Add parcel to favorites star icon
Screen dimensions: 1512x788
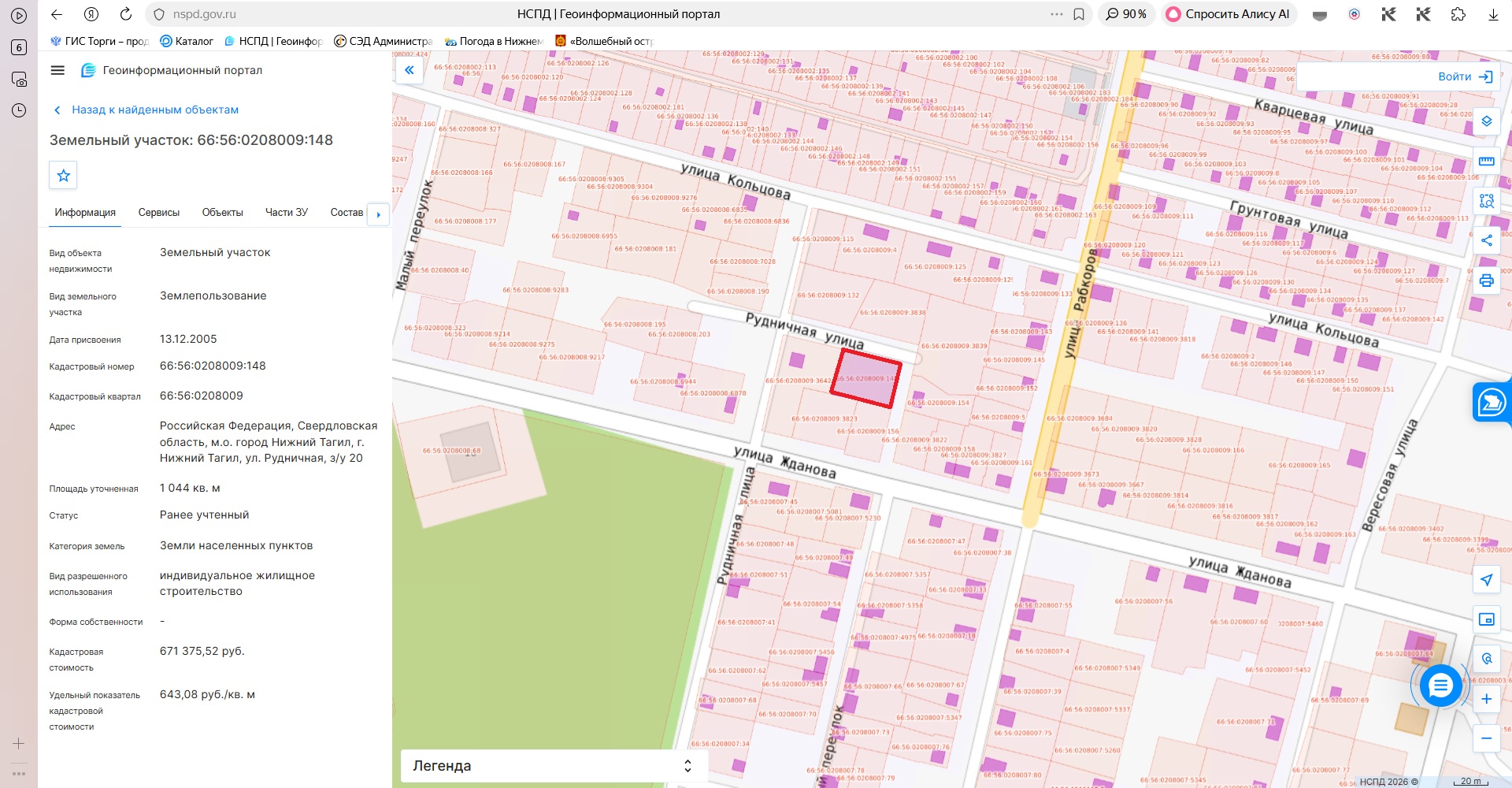pos(64,176)
